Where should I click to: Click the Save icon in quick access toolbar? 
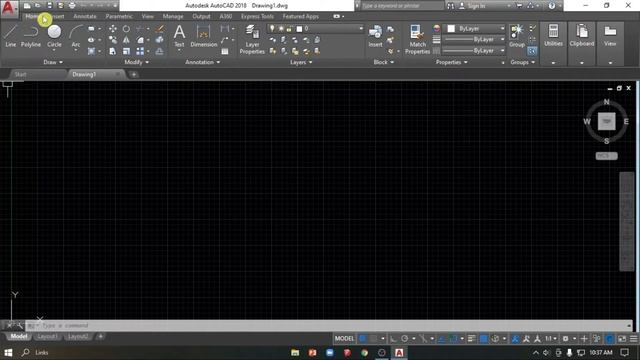[x=49, y=6]
